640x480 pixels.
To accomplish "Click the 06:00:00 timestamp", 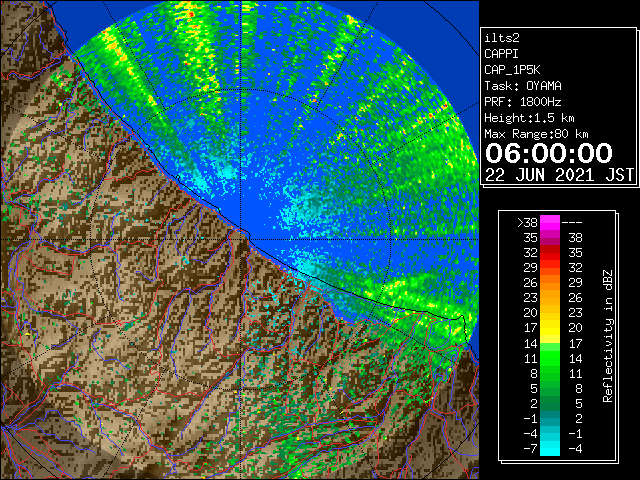I will coord(549,153).
